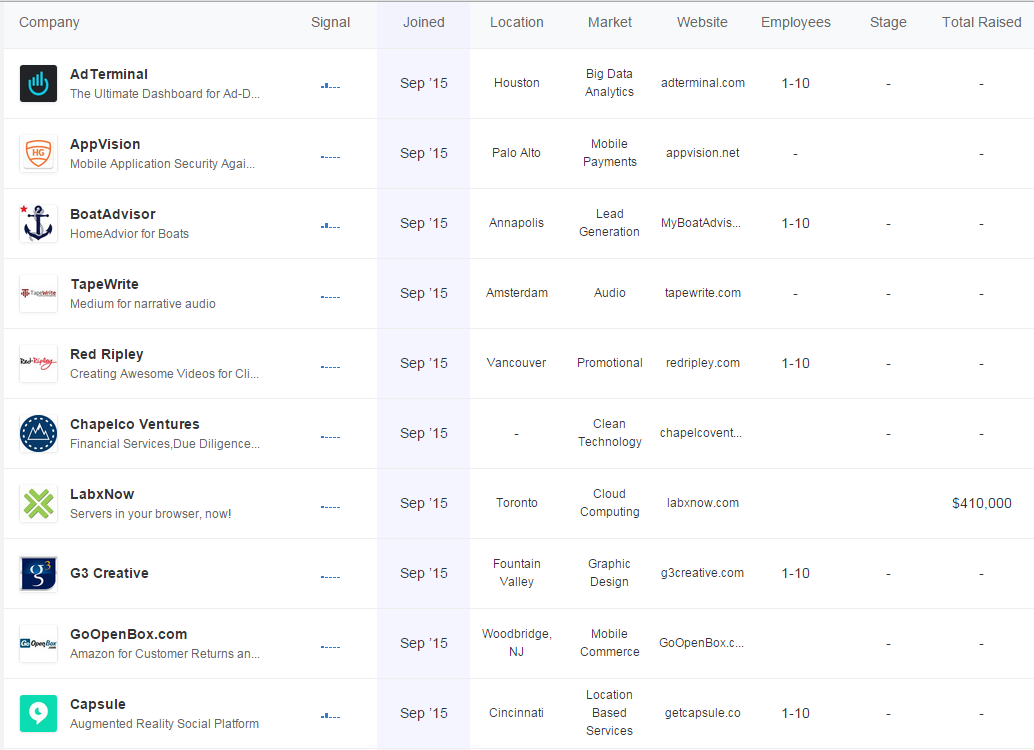Click the AdTerminal company logo icon

point(39,83)
